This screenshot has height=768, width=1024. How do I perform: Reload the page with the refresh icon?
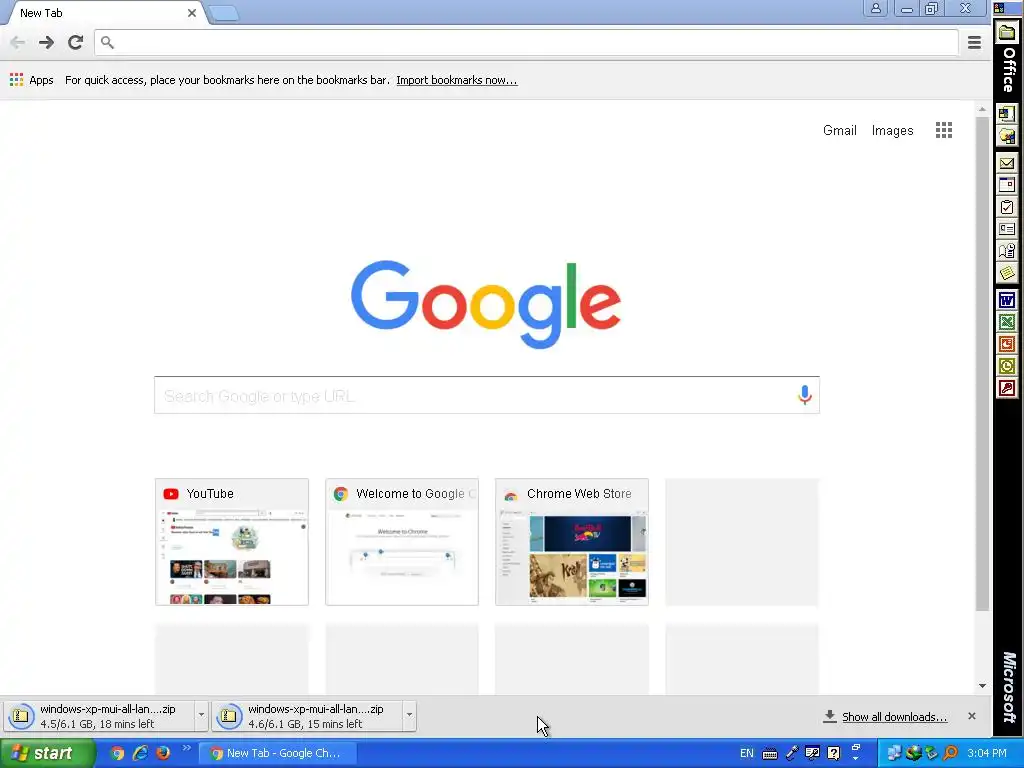click(76, 42)
